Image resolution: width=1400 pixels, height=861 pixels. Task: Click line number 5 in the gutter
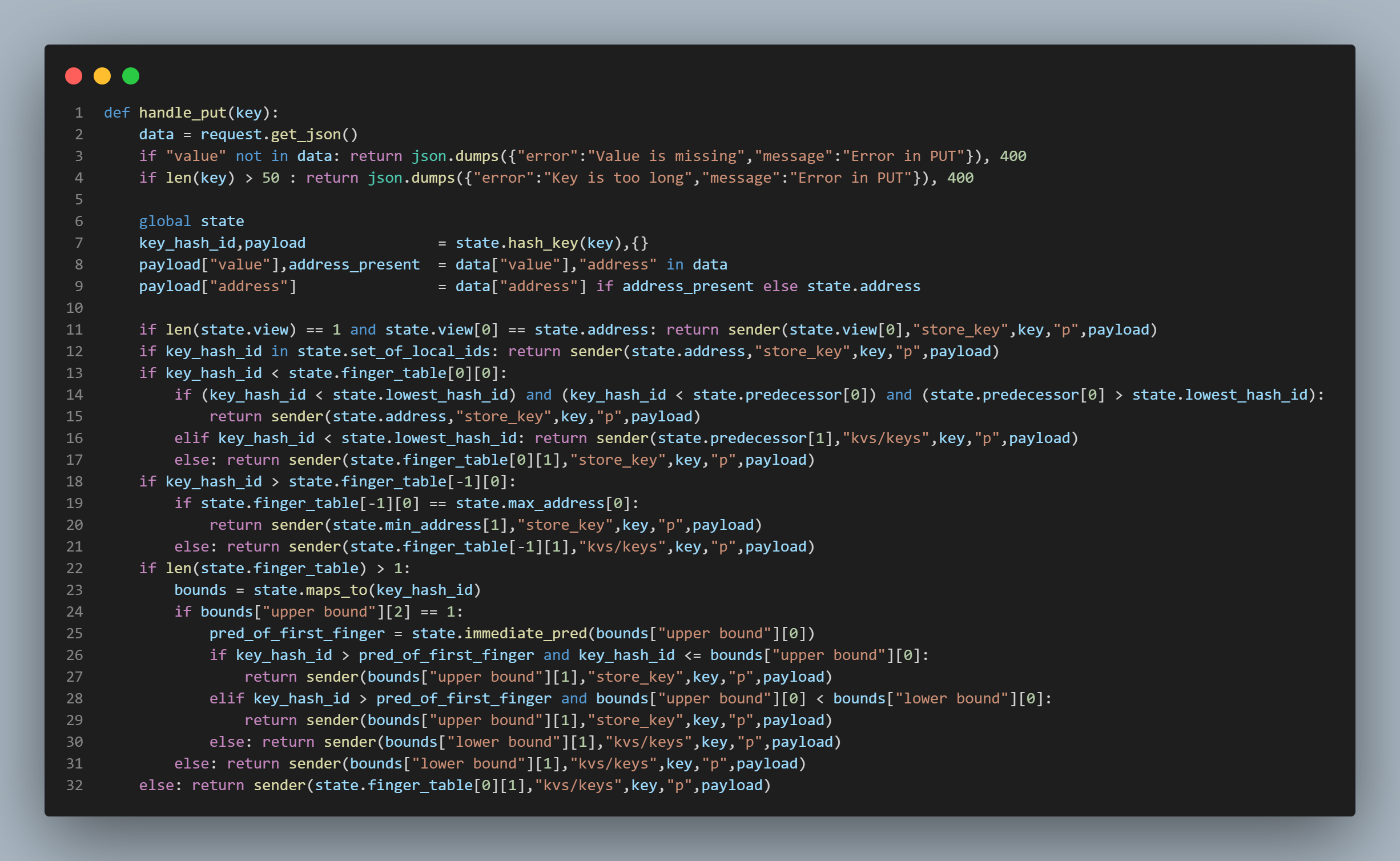79,199
